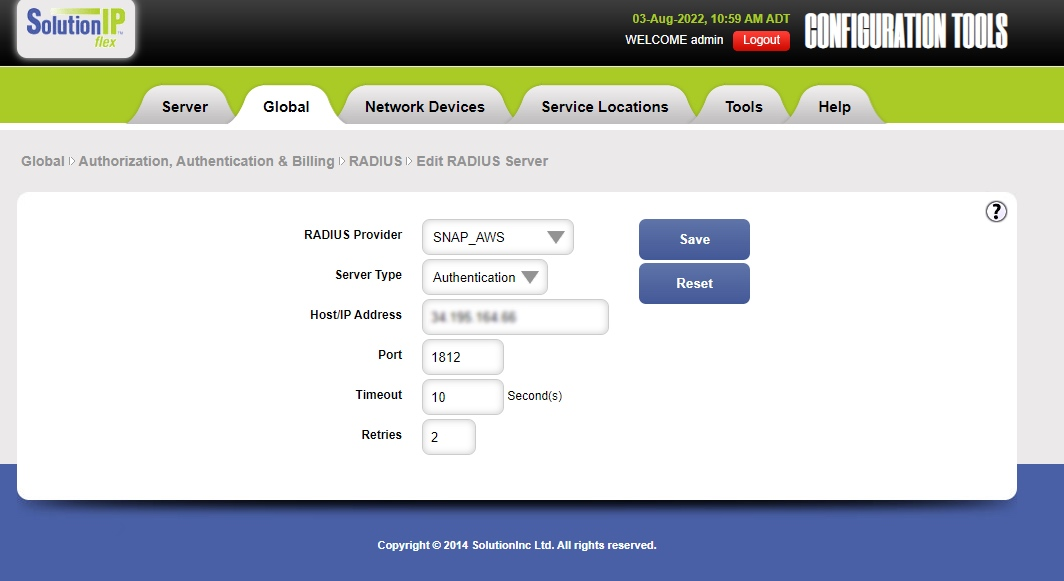The width and height of the screenshot is (1064, 581).
Task: Select the Help tab
Action: (834, 107)
